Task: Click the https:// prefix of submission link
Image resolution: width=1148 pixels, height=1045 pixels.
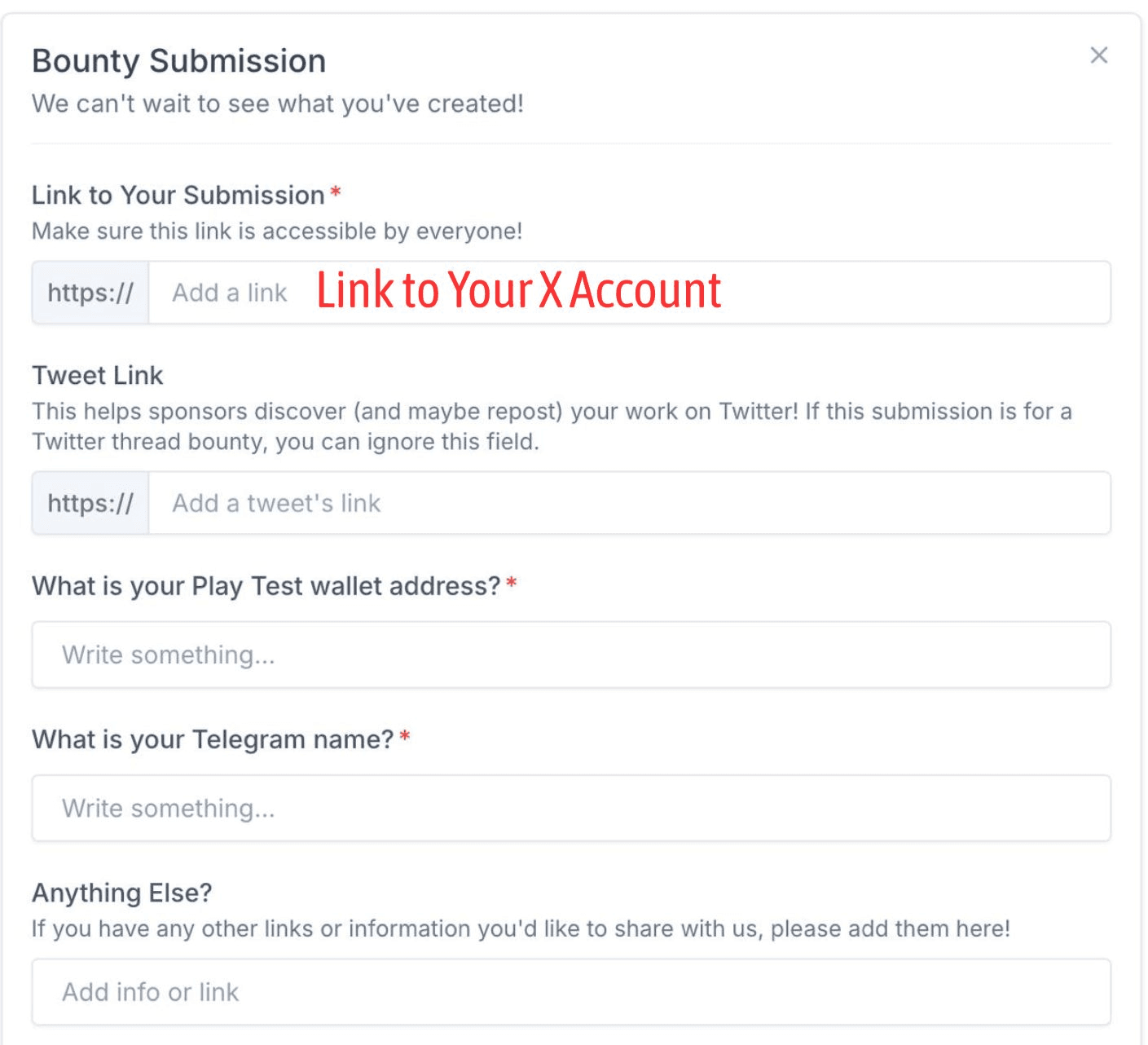Action: tap(90, 293)
